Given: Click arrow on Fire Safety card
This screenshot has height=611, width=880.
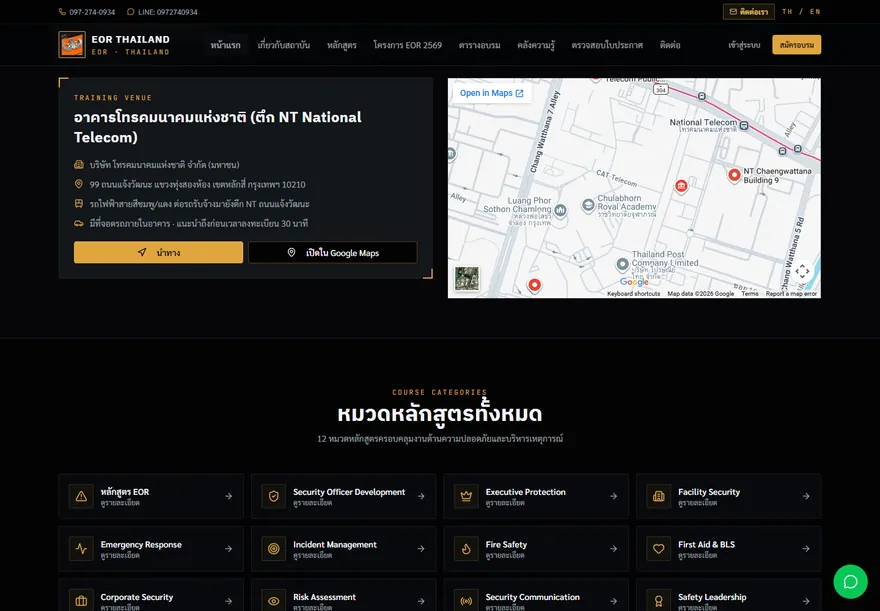Looking at the screenshot, I should tap(613, 549).
